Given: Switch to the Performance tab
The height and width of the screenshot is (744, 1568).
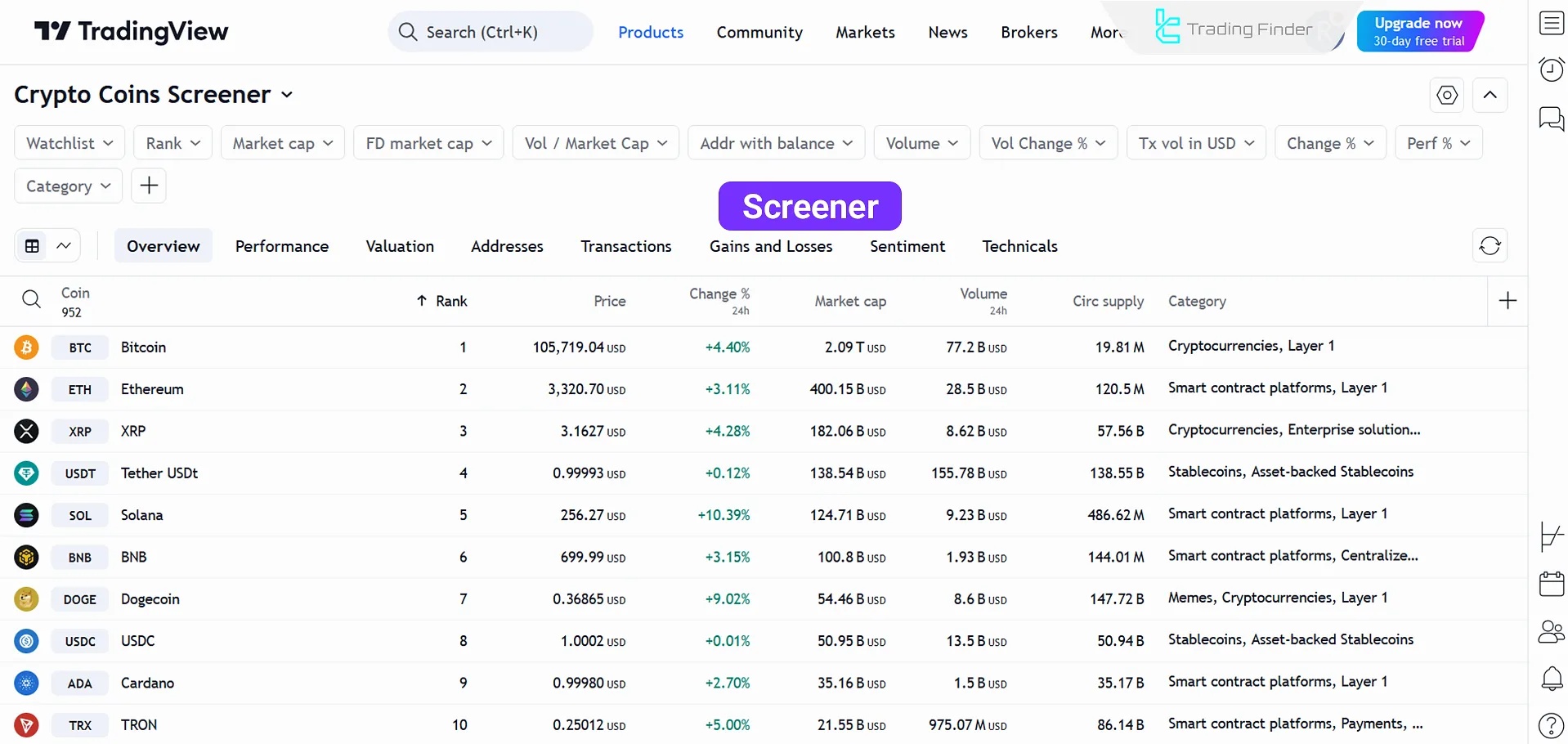Looking at the screenshot, I should coord(282,246).
